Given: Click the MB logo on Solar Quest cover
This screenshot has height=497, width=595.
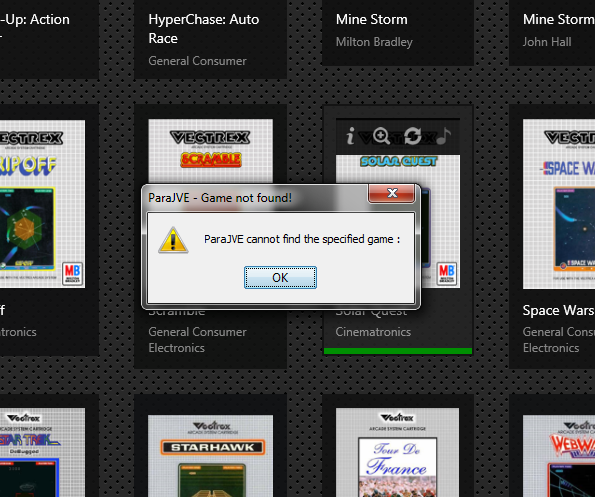Looking at the screenshot, I should click(447, 273).
